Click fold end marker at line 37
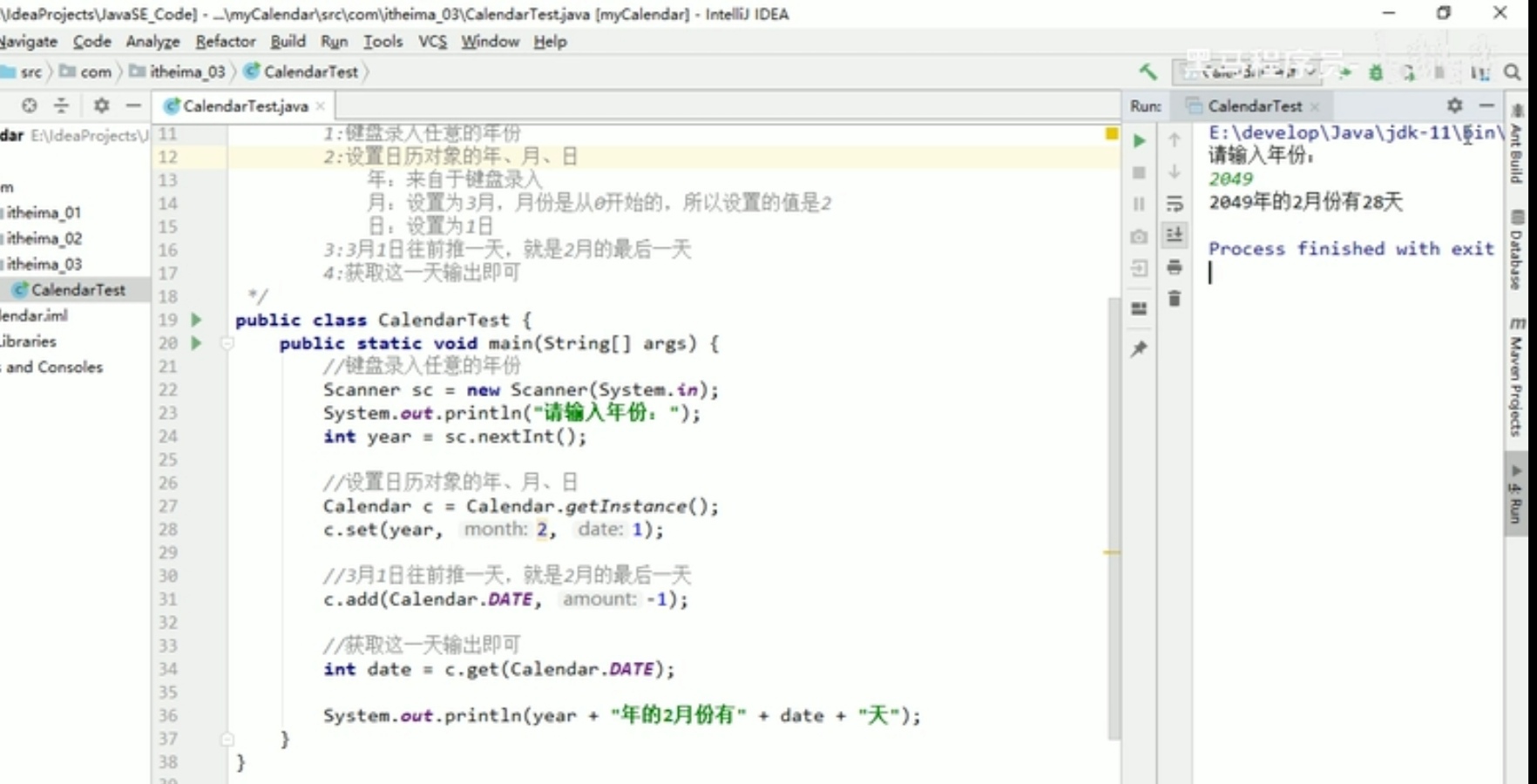1537x784 pixels. (227, 739)
